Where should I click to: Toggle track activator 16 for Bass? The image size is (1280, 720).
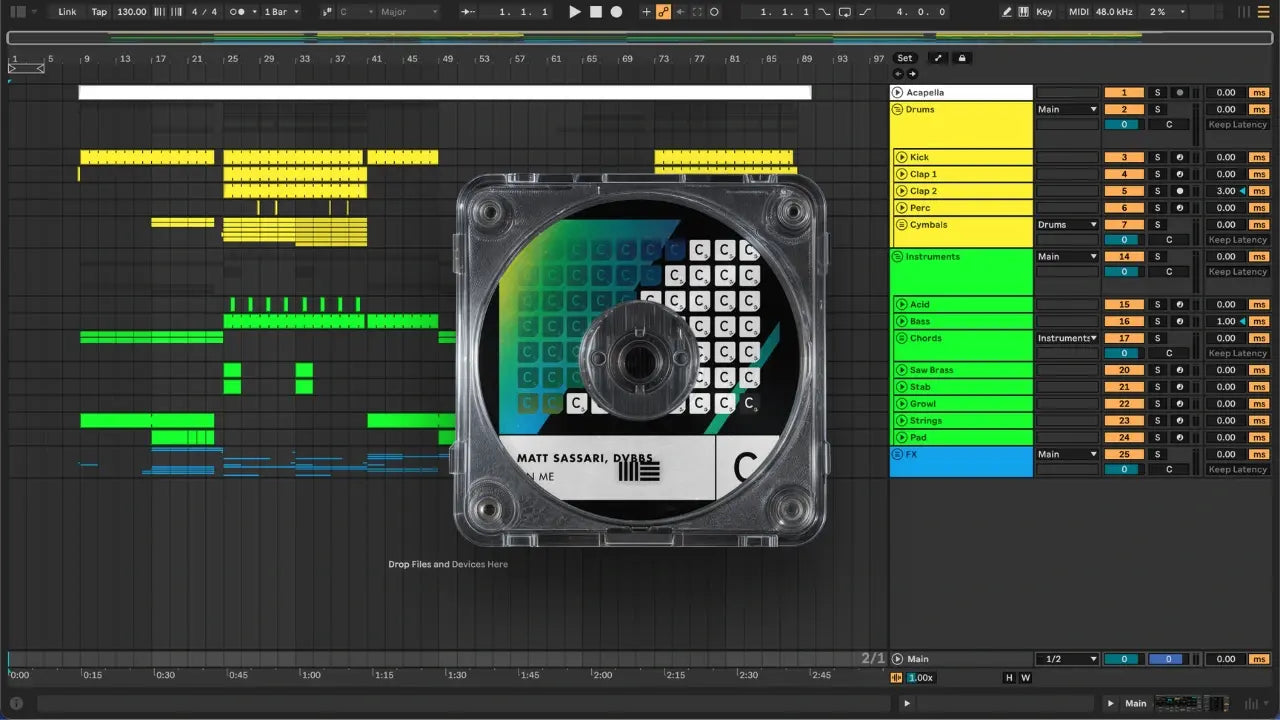pos(1124,321)
